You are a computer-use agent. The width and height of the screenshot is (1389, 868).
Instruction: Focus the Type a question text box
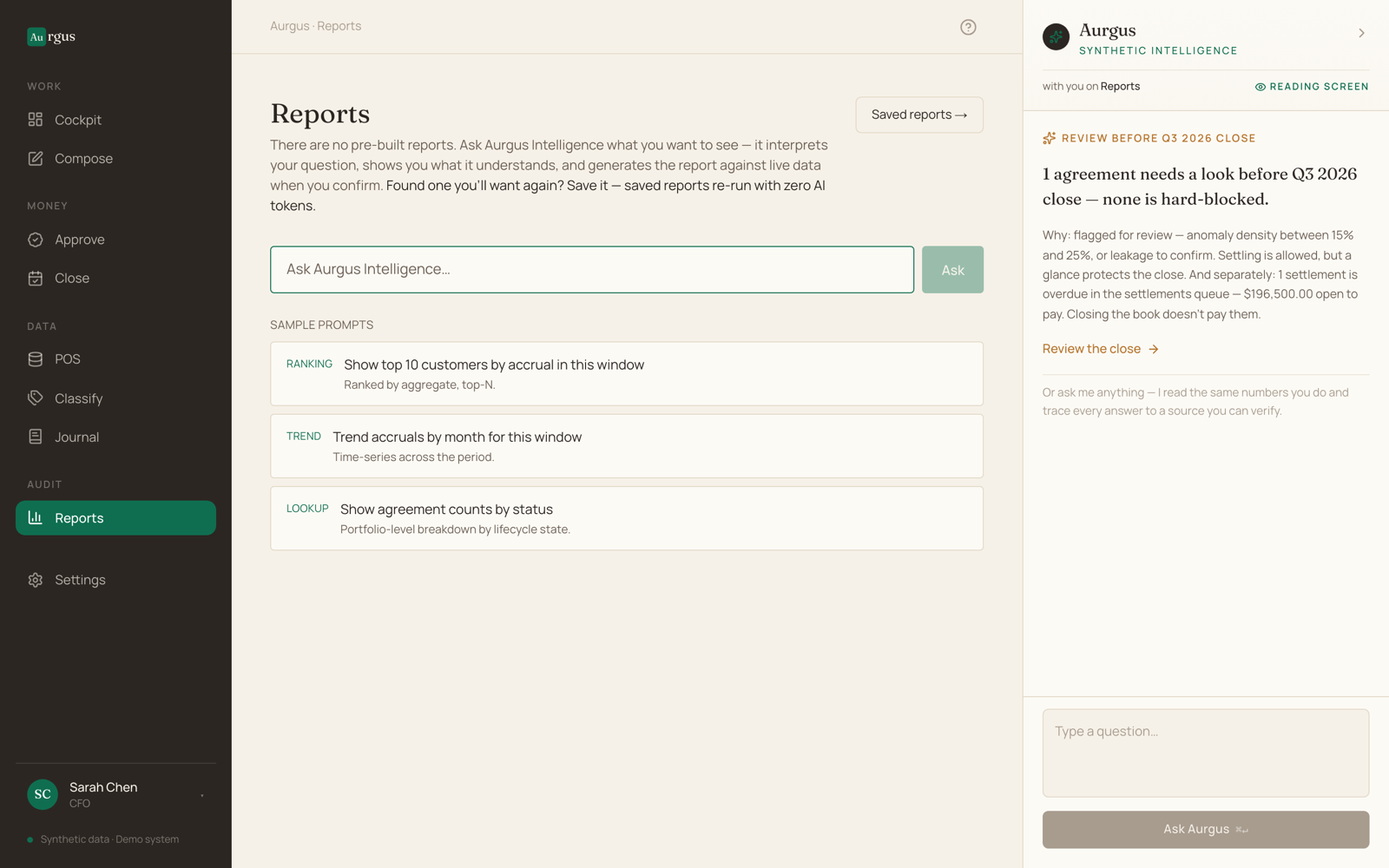pos(1206,753)
